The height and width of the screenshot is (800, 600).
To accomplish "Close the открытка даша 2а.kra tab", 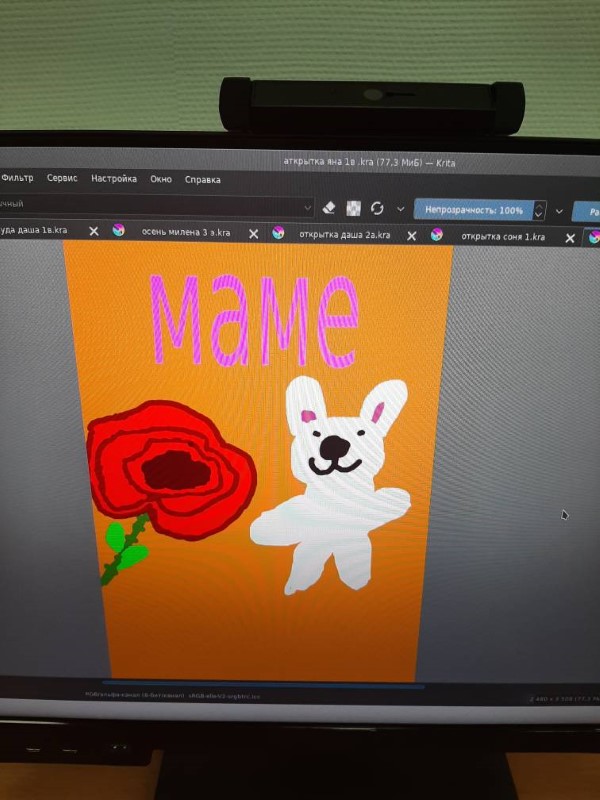I will click(411, 236).
